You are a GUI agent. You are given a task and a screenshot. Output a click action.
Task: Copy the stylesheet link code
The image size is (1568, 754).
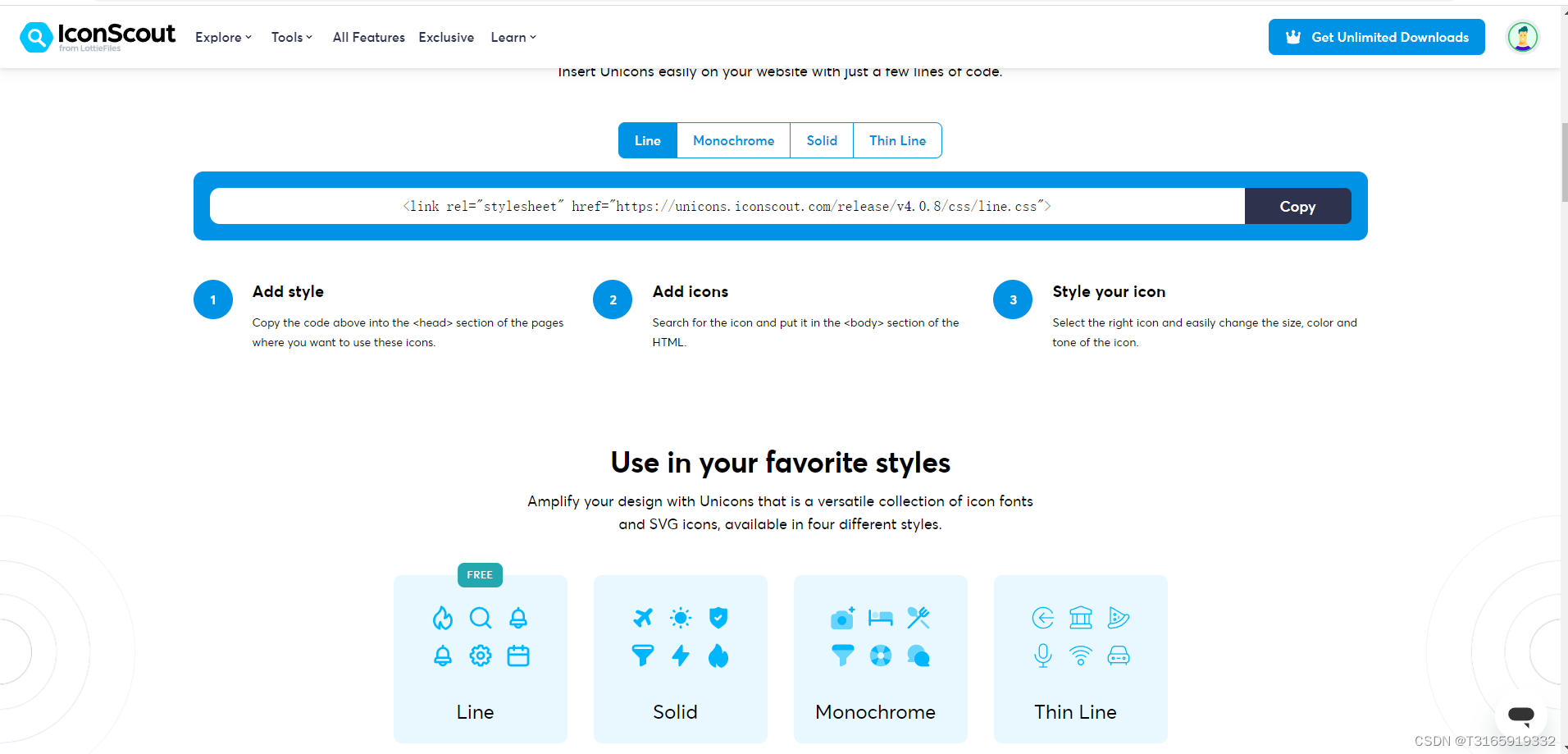1297,206
